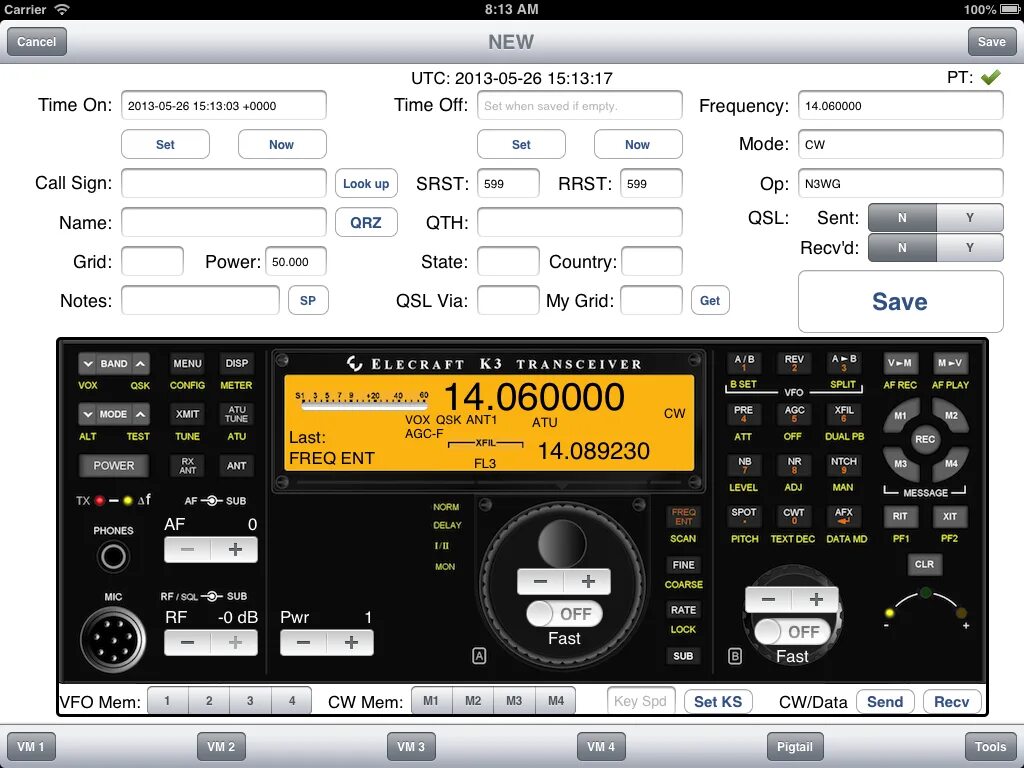Tap the DISP meter key

point(236,363)
